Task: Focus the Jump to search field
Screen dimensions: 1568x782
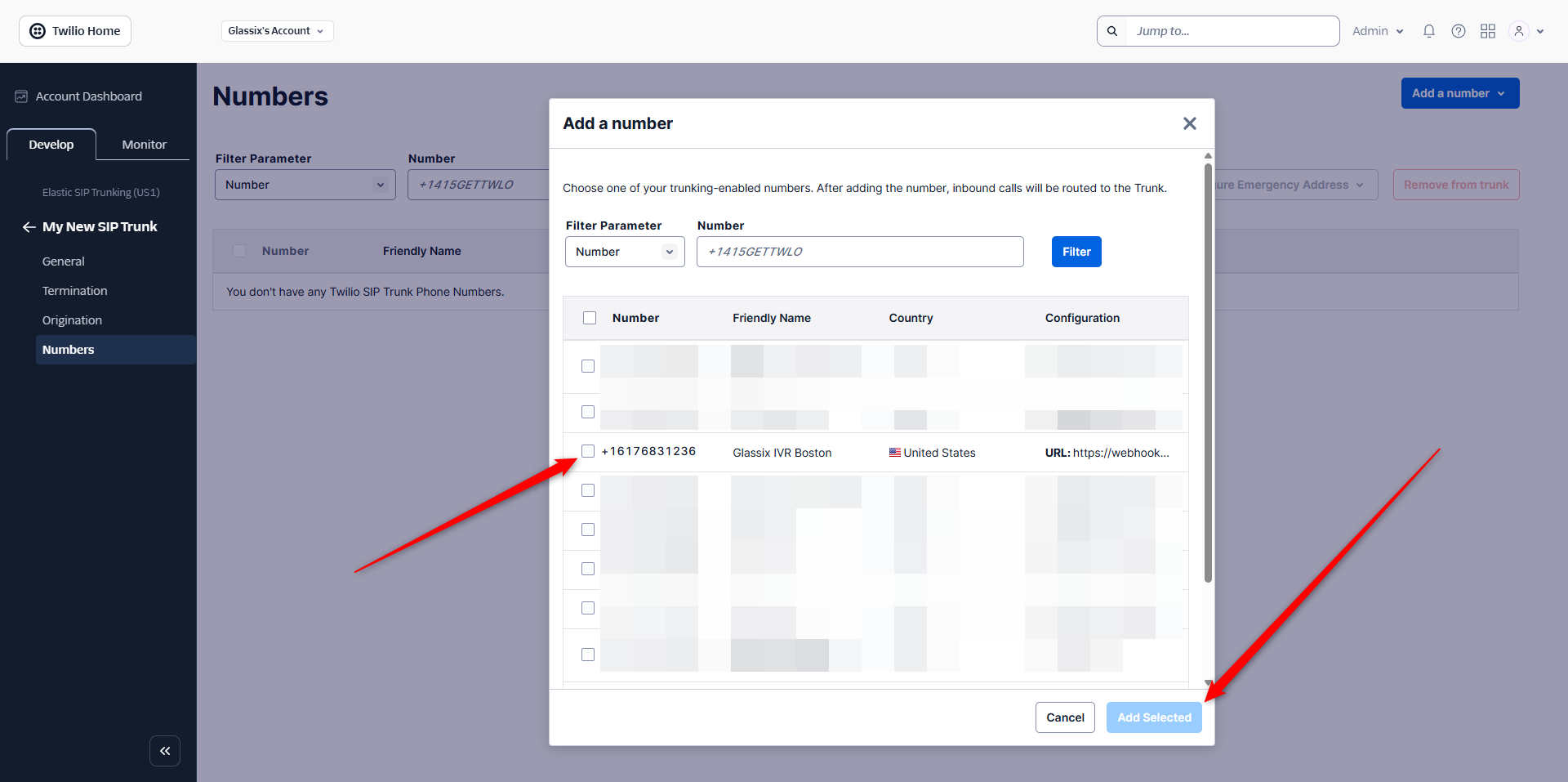Action: pos(1233,31)
